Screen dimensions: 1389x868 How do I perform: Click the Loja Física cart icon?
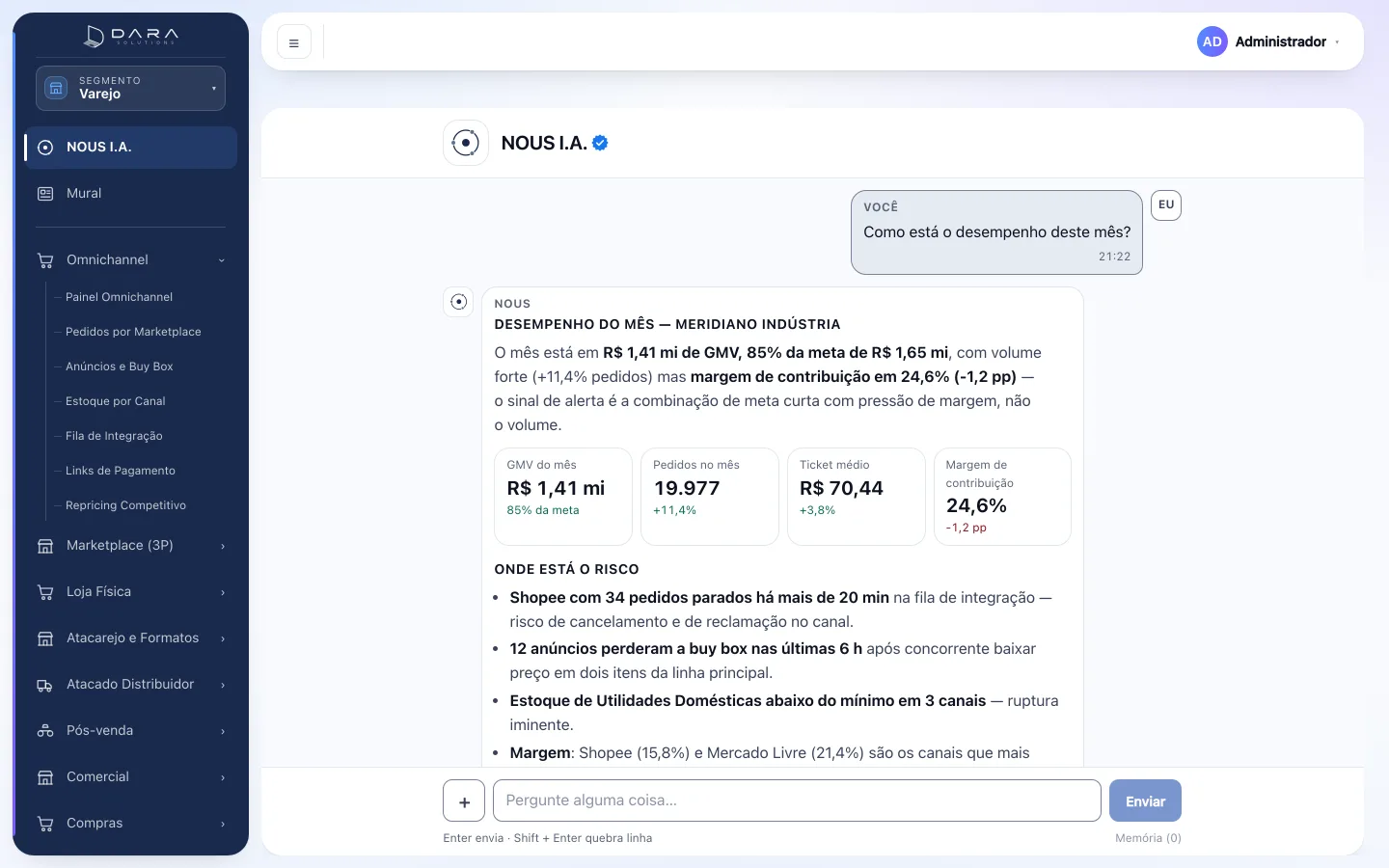pos(45,592)
